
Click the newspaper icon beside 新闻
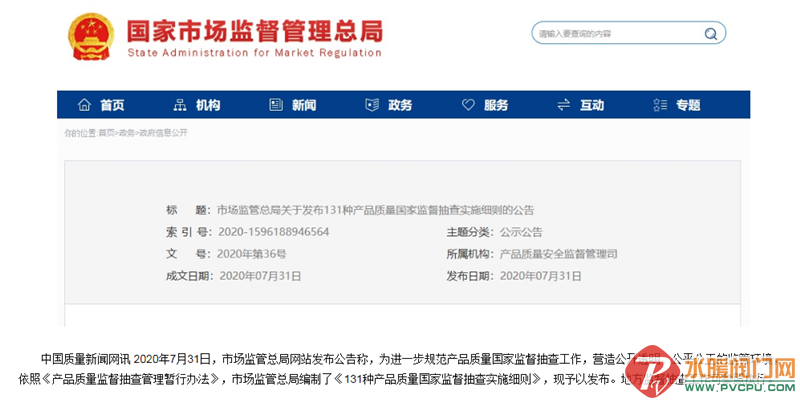tap(276, 105)
